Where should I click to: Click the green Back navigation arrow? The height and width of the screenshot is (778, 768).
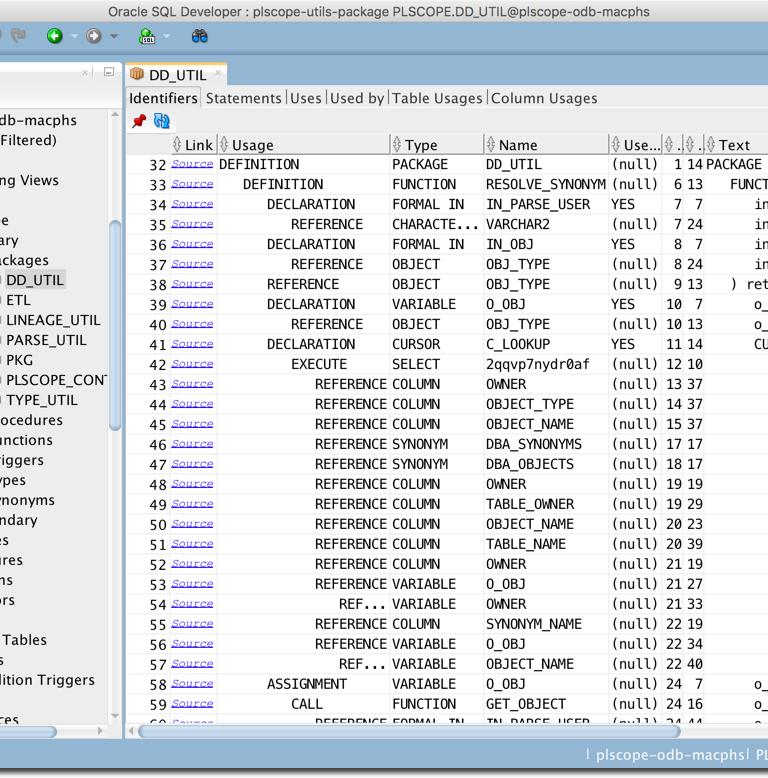(x=55, y=36)
